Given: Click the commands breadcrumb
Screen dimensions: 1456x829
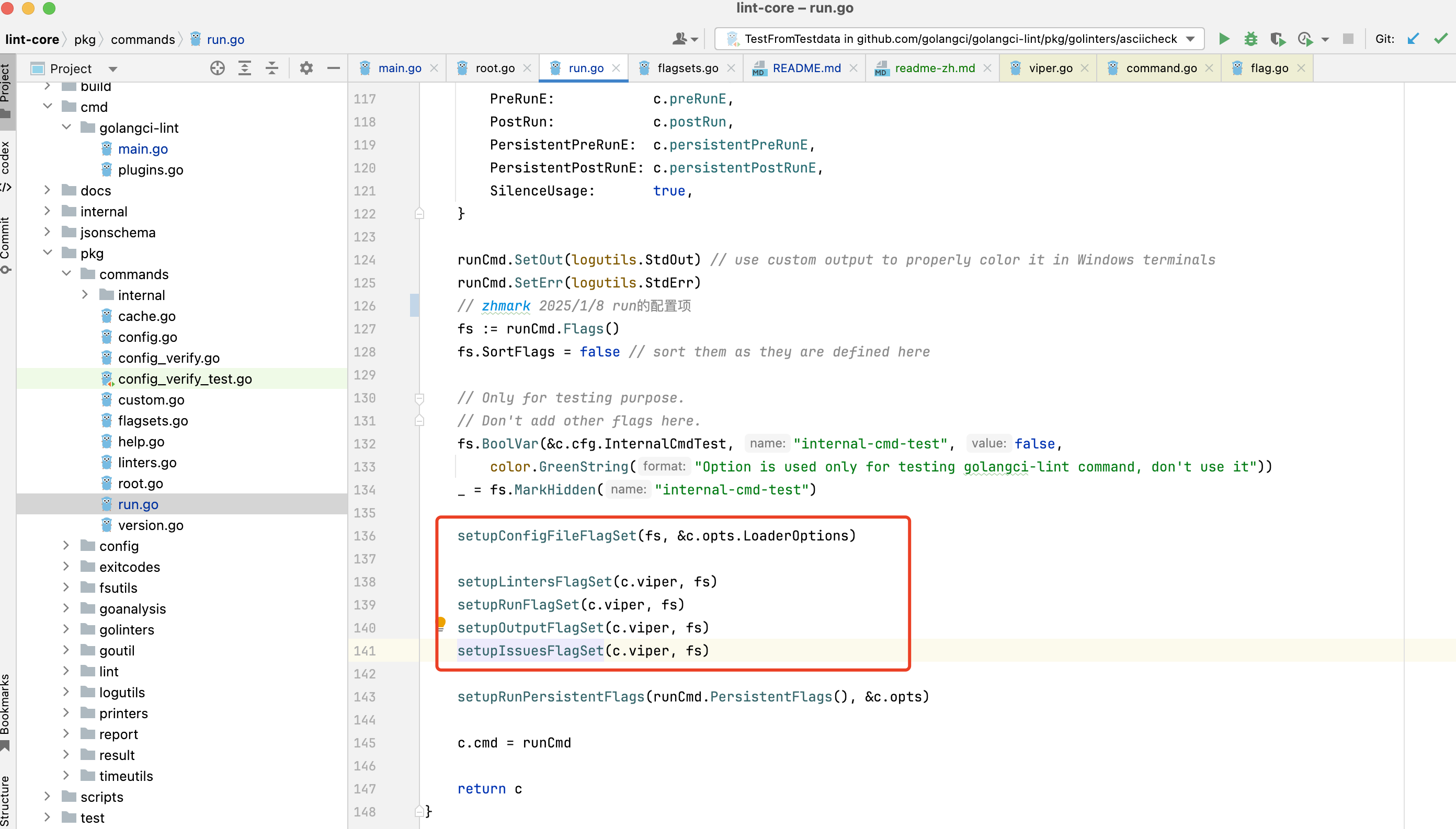Looking at the screenshot, I should [142, 39].
